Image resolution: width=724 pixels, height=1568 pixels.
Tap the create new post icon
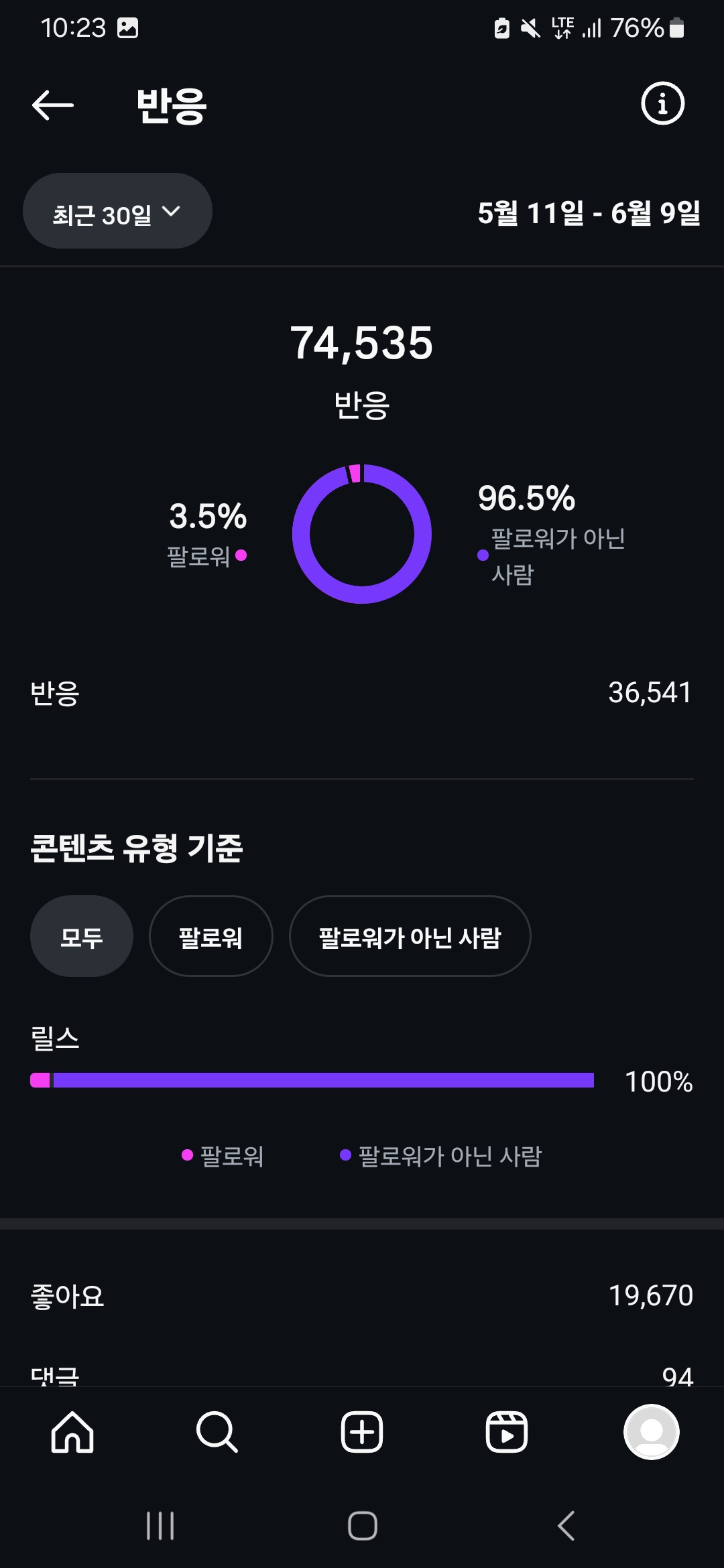[362, 1432]
